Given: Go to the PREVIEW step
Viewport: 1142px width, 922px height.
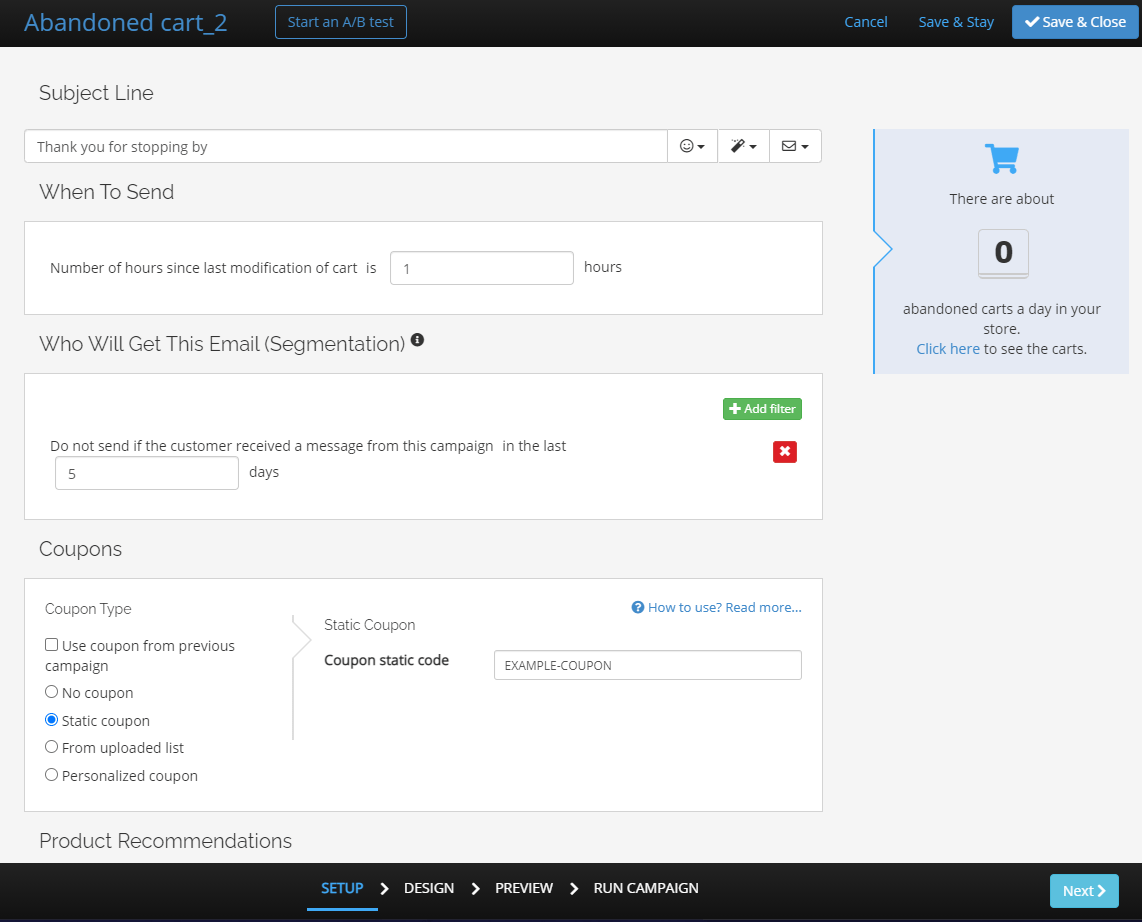Looking at the screenshot, I should 524,888.
